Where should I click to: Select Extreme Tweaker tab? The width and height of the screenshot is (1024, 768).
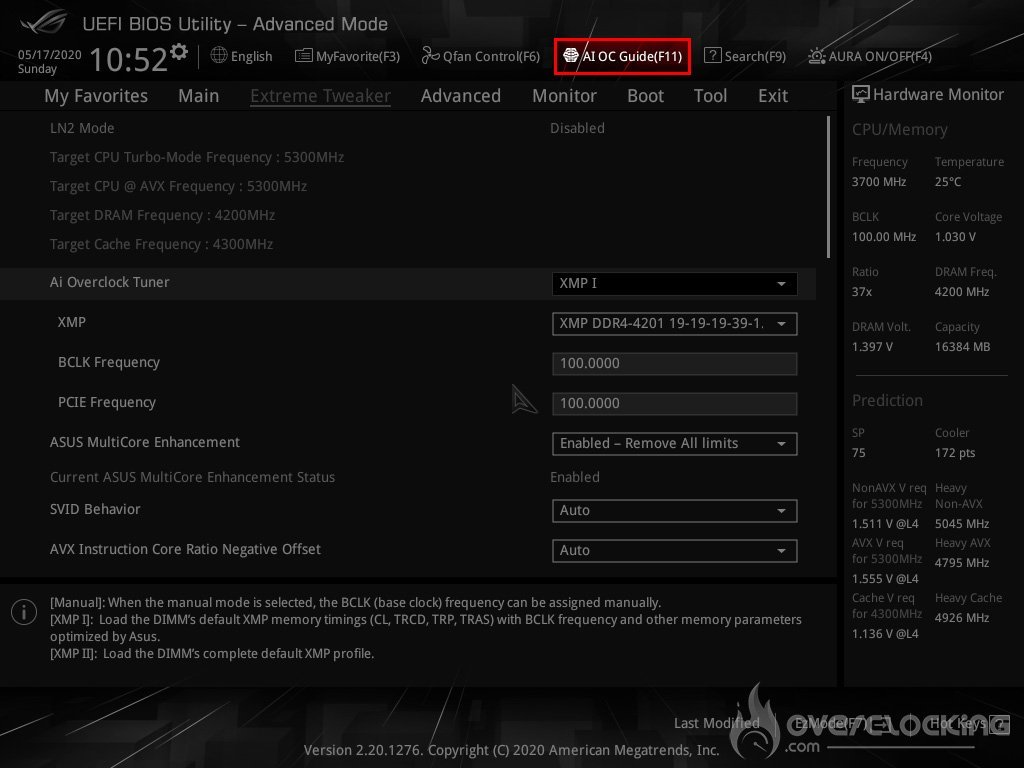point(320,96)
